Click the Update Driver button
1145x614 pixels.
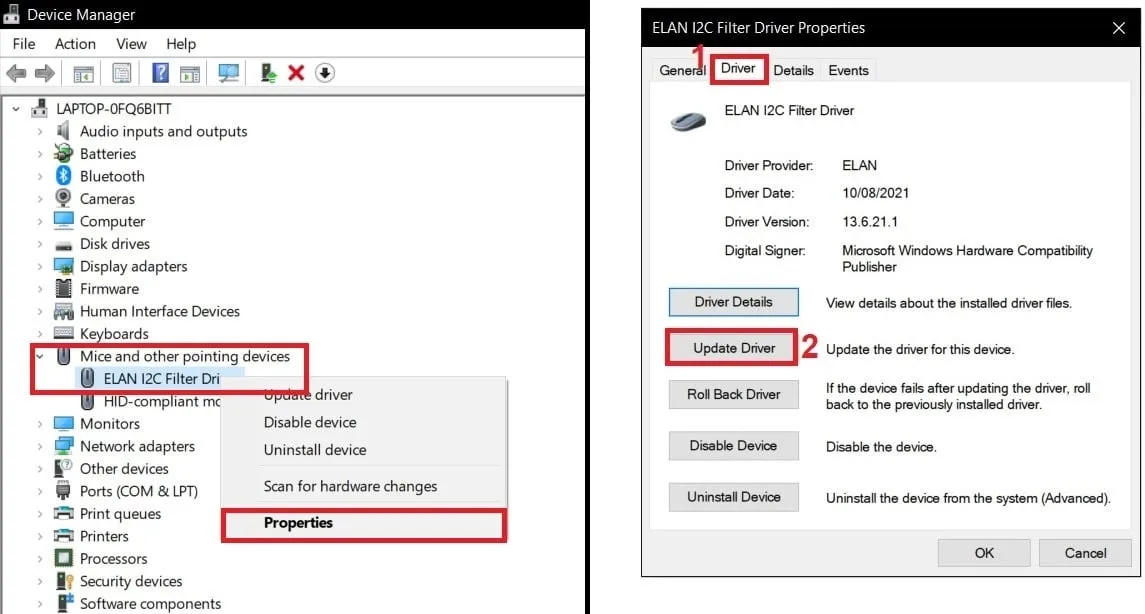733,347
